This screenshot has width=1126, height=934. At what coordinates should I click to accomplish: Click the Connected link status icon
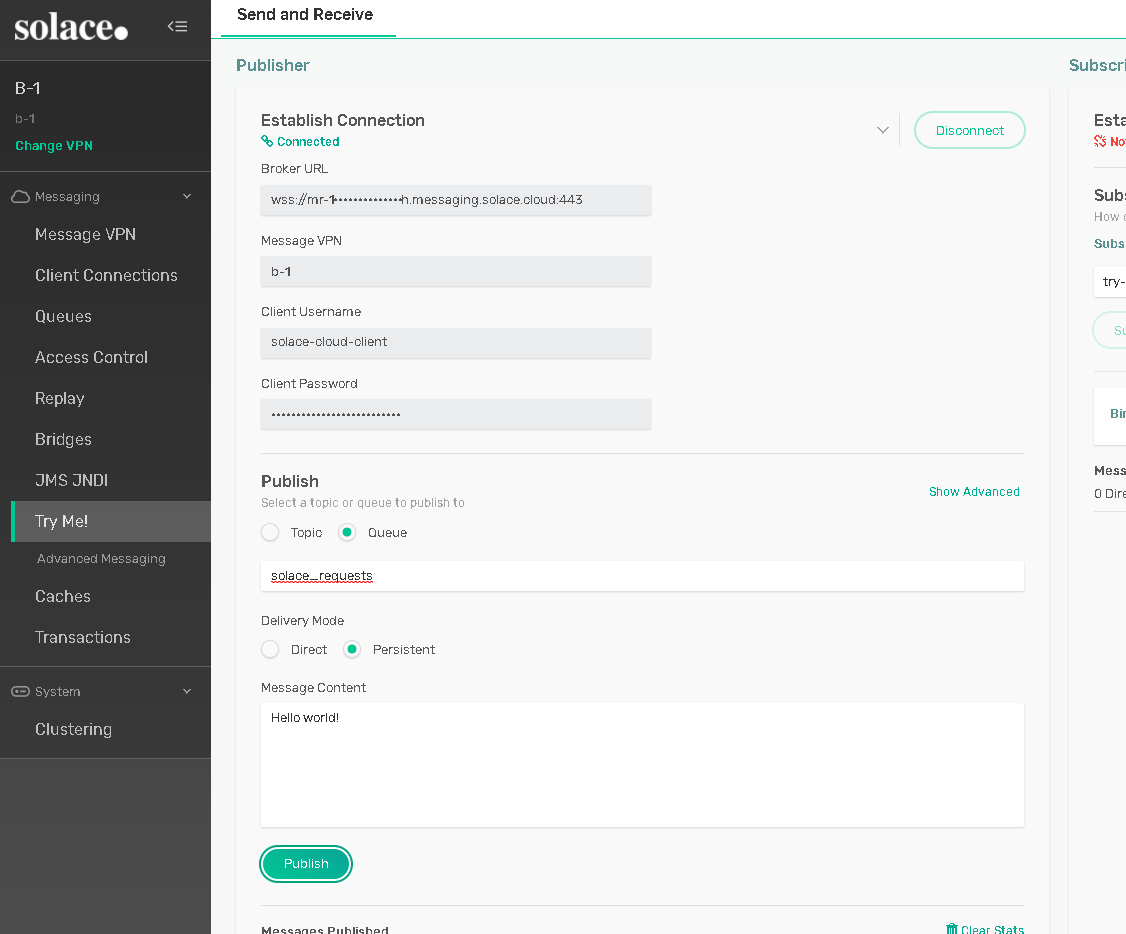pyautogui.click(x=267, y=142)
